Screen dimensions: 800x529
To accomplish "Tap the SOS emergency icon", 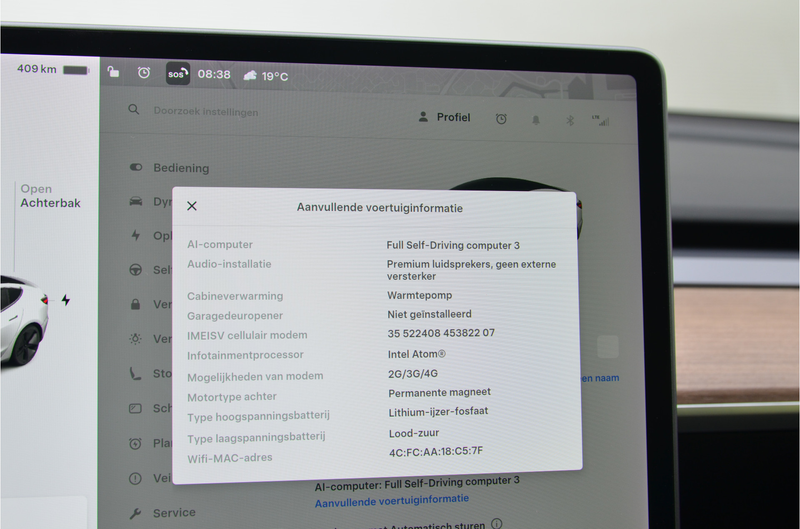I will [x=178, y=74].
